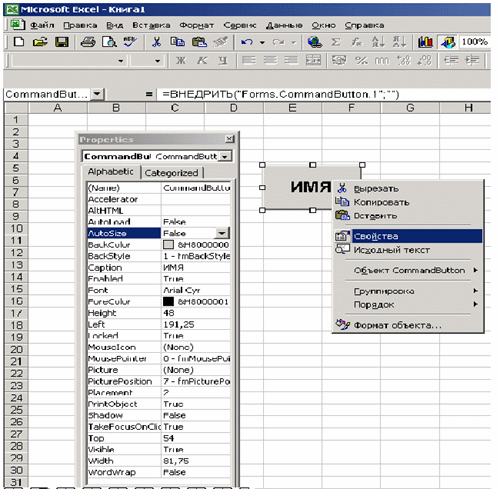Viewport: 500px width, 489px height.
Task: Create a new workbook with New icon
Action: pos(19,42)
